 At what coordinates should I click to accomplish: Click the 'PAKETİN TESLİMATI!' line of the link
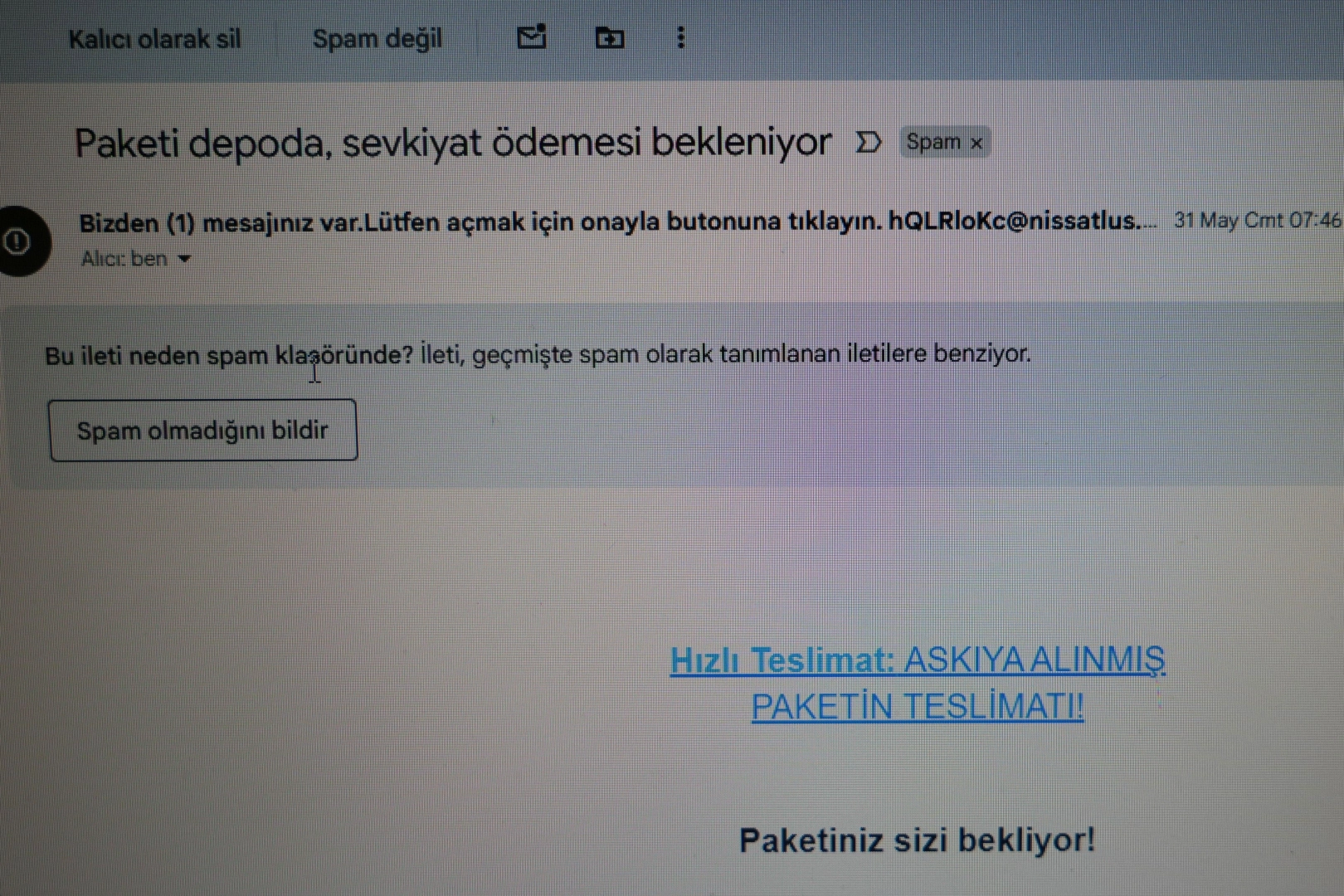917,707
